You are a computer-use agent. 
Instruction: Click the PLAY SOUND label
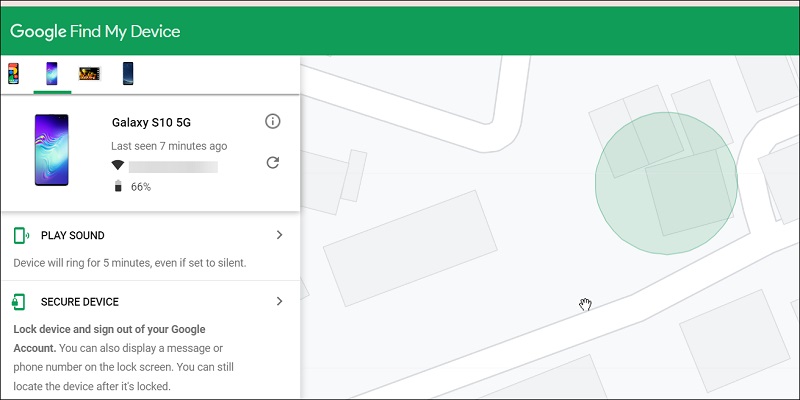tap(72, 235)
